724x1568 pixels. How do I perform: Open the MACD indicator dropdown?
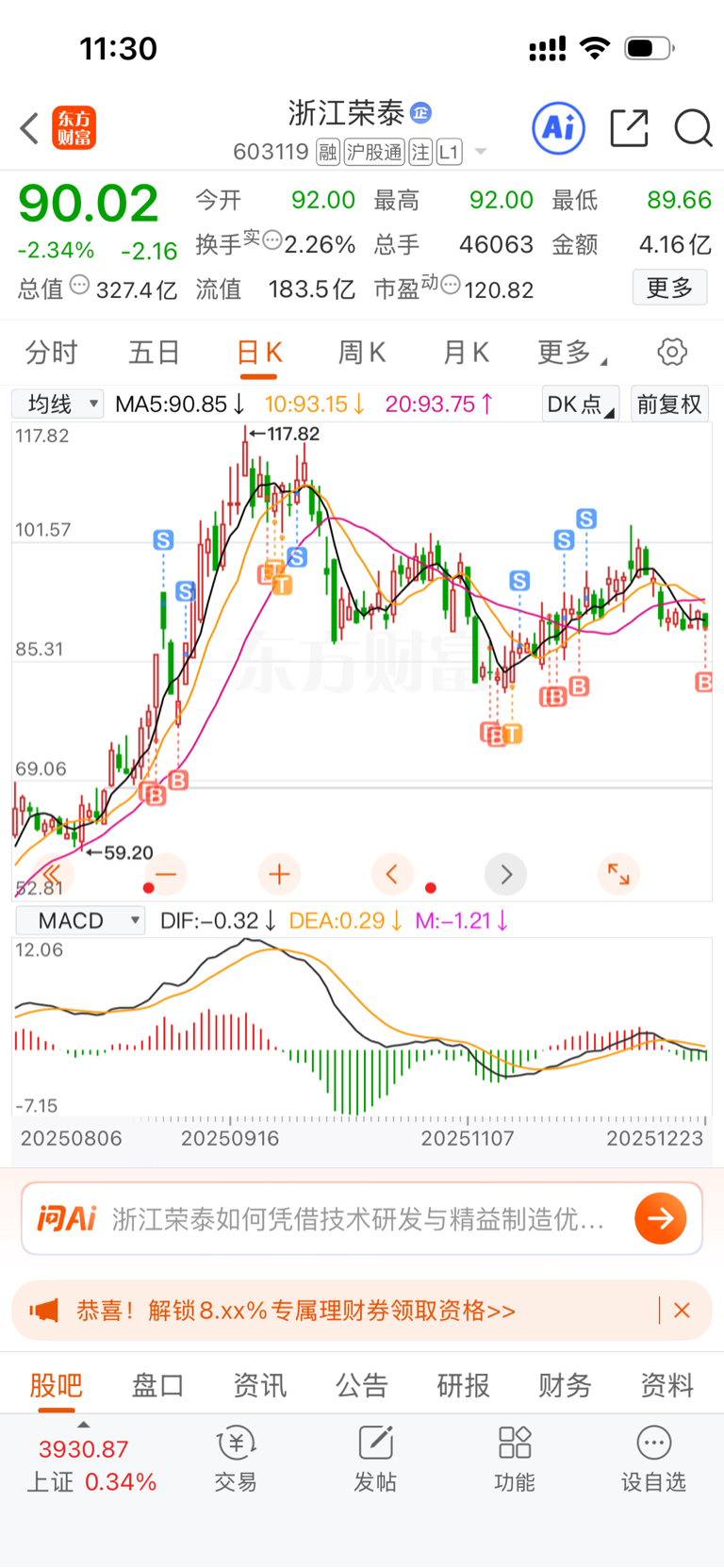click(80, 920)
